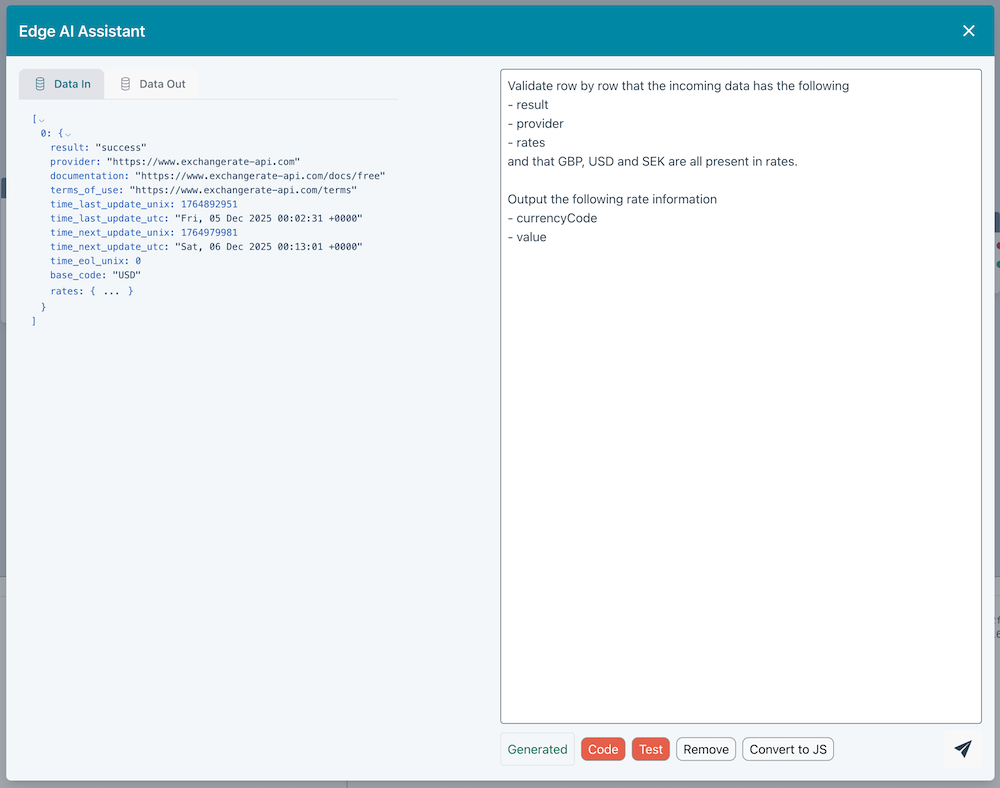
Task: Click the database icon on the Data In tab
Action: point(38,84)
